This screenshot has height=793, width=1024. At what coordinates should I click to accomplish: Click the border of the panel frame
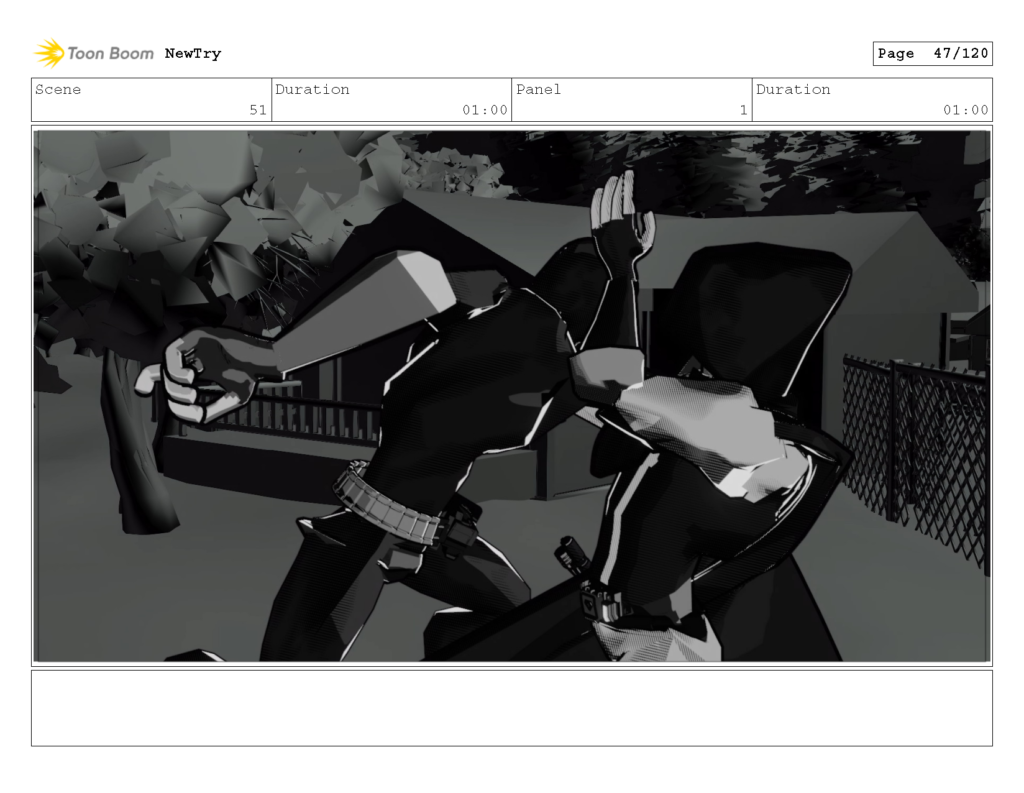click(x=512, y=124)
